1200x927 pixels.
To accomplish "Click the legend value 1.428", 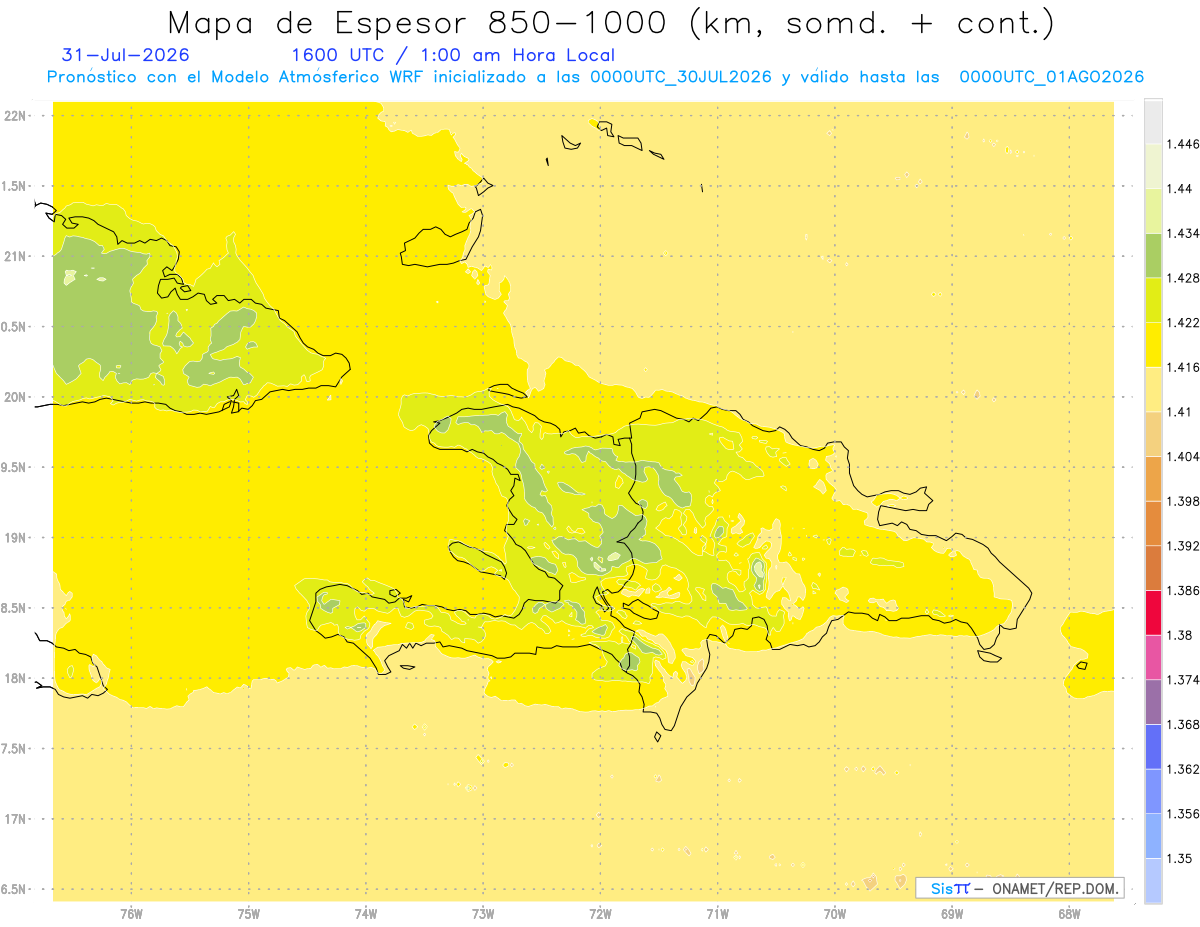I will tap(1183, 278).
